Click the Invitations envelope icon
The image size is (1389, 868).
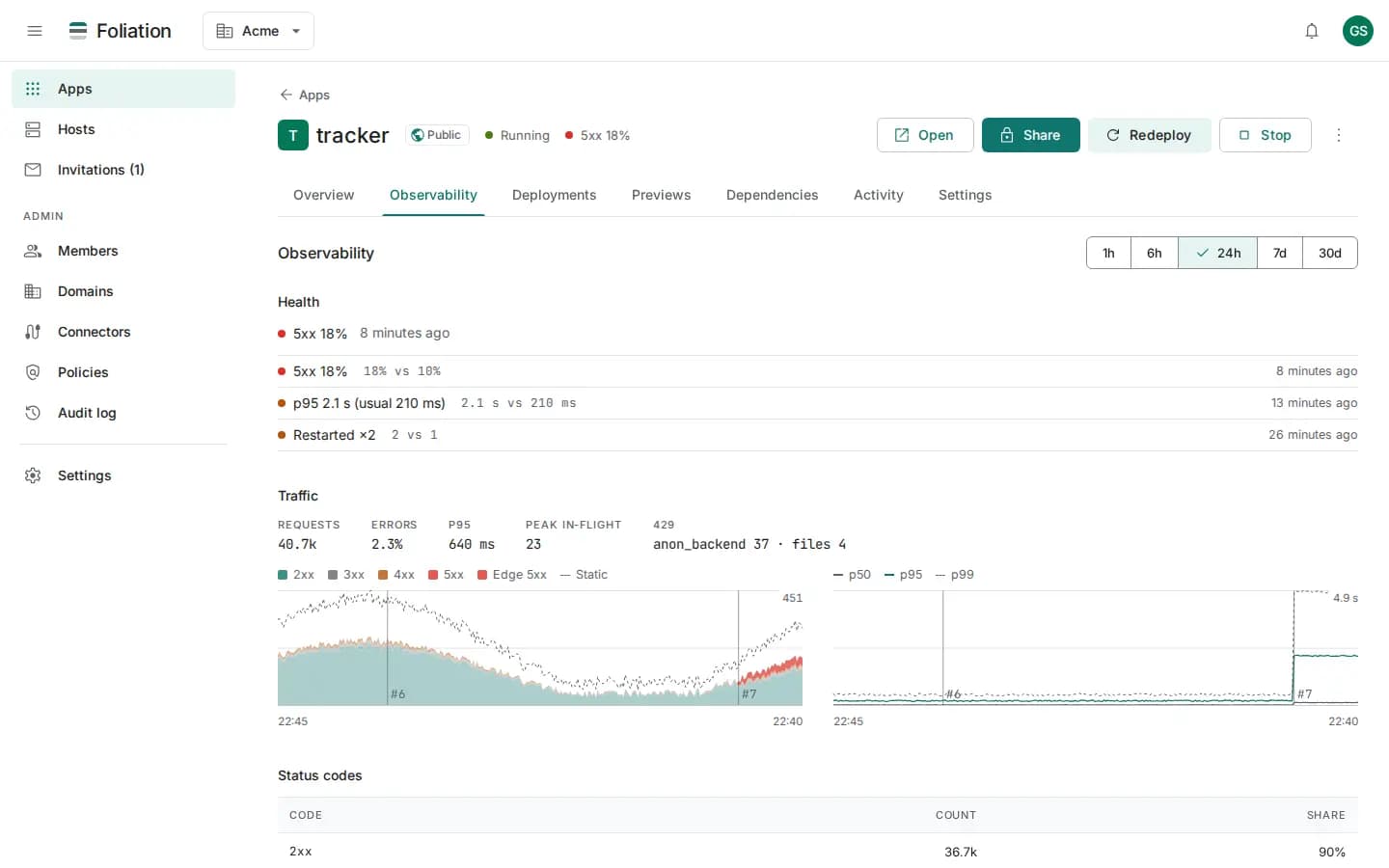point(33,170)
